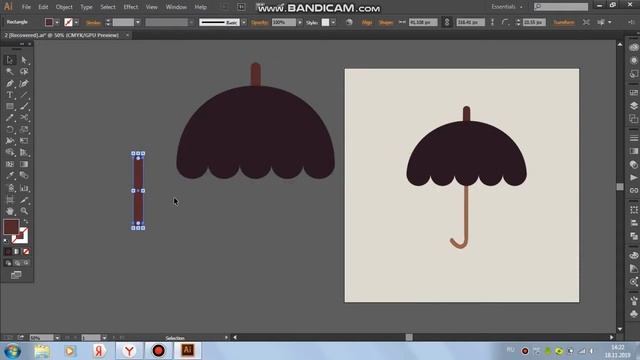Open the Window menu
The width and height of the screenshot is (640, 360).
(x=176, y=7)
